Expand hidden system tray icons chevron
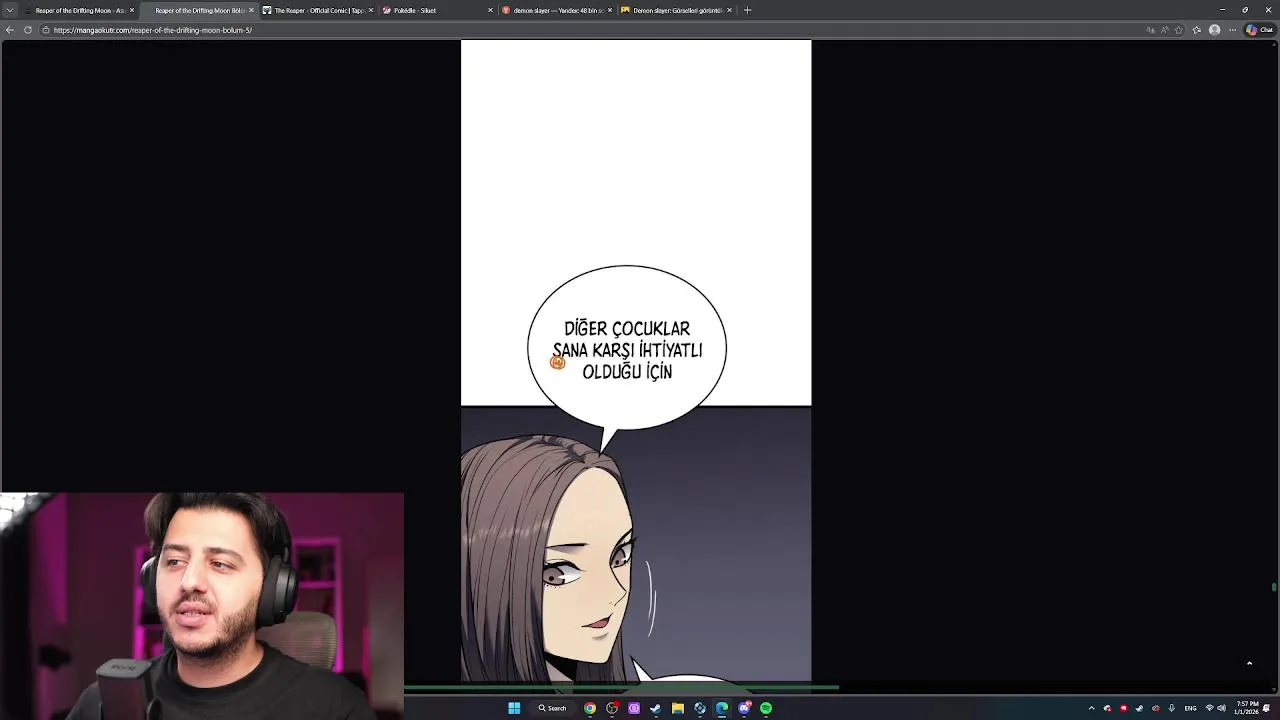This screenshot has height=720, width=1280. point(1091,708)
